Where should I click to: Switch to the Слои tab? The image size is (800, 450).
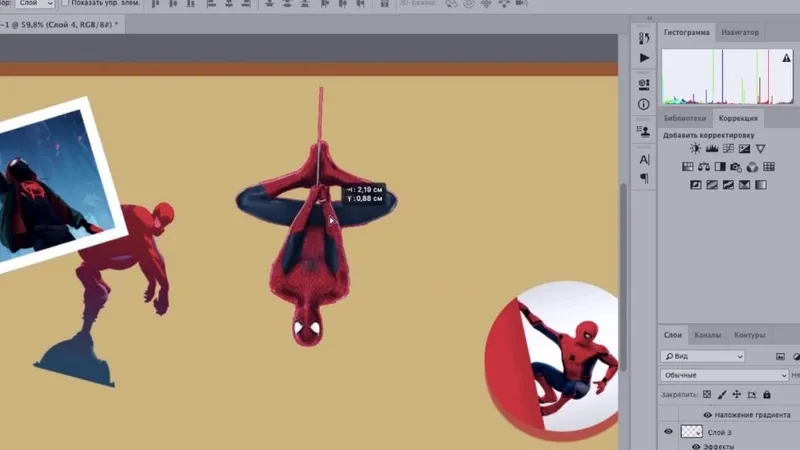pyautogui.click(x=672, y=335)
